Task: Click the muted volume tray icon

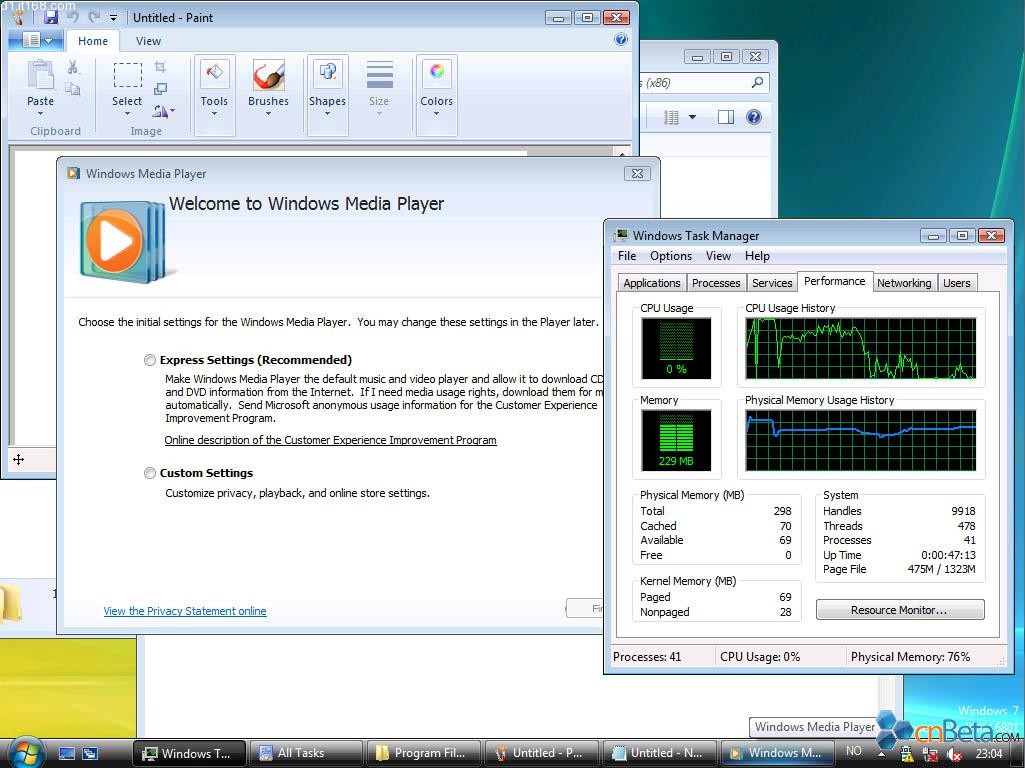Action: pos(954,754)
